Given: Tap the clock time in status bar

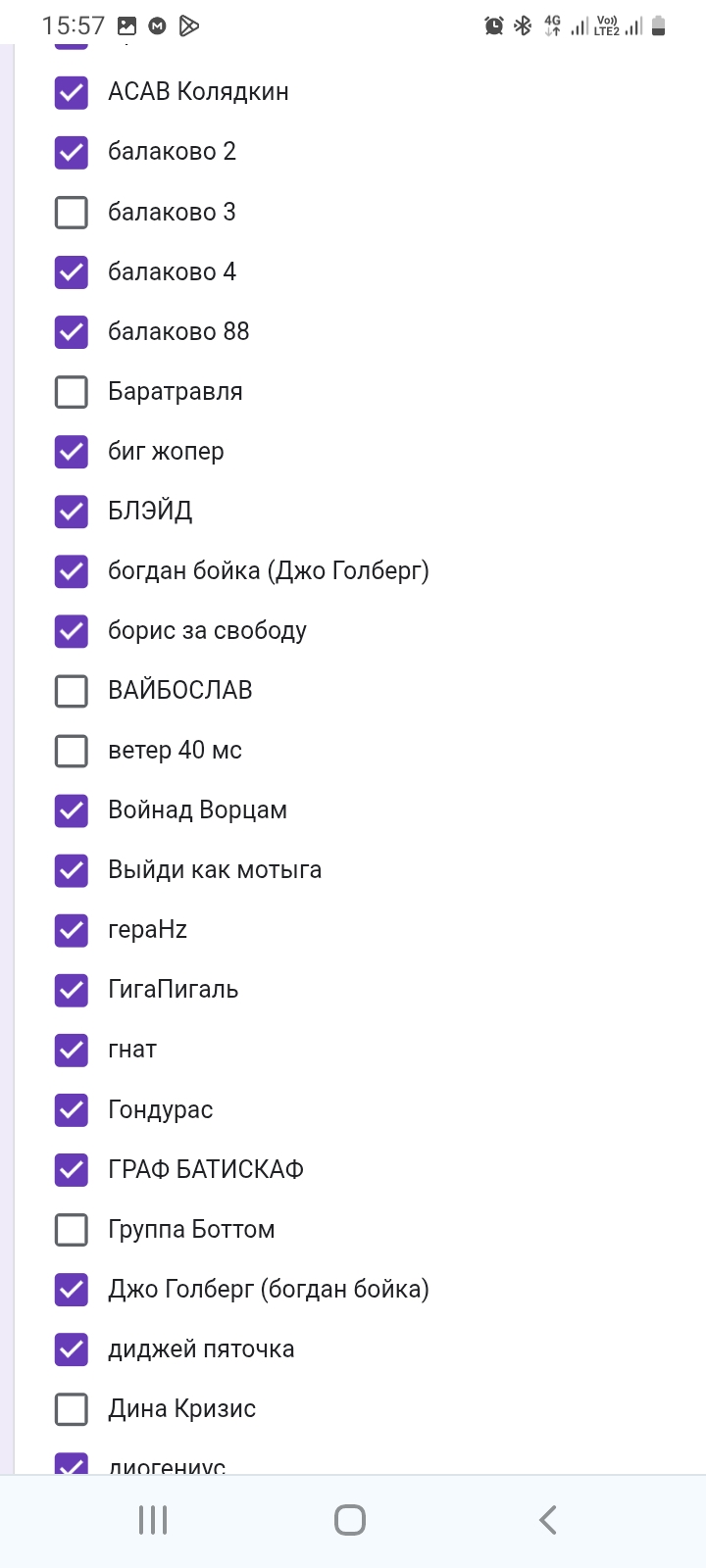Looking at the screenshot, I should tap(74, 25).
